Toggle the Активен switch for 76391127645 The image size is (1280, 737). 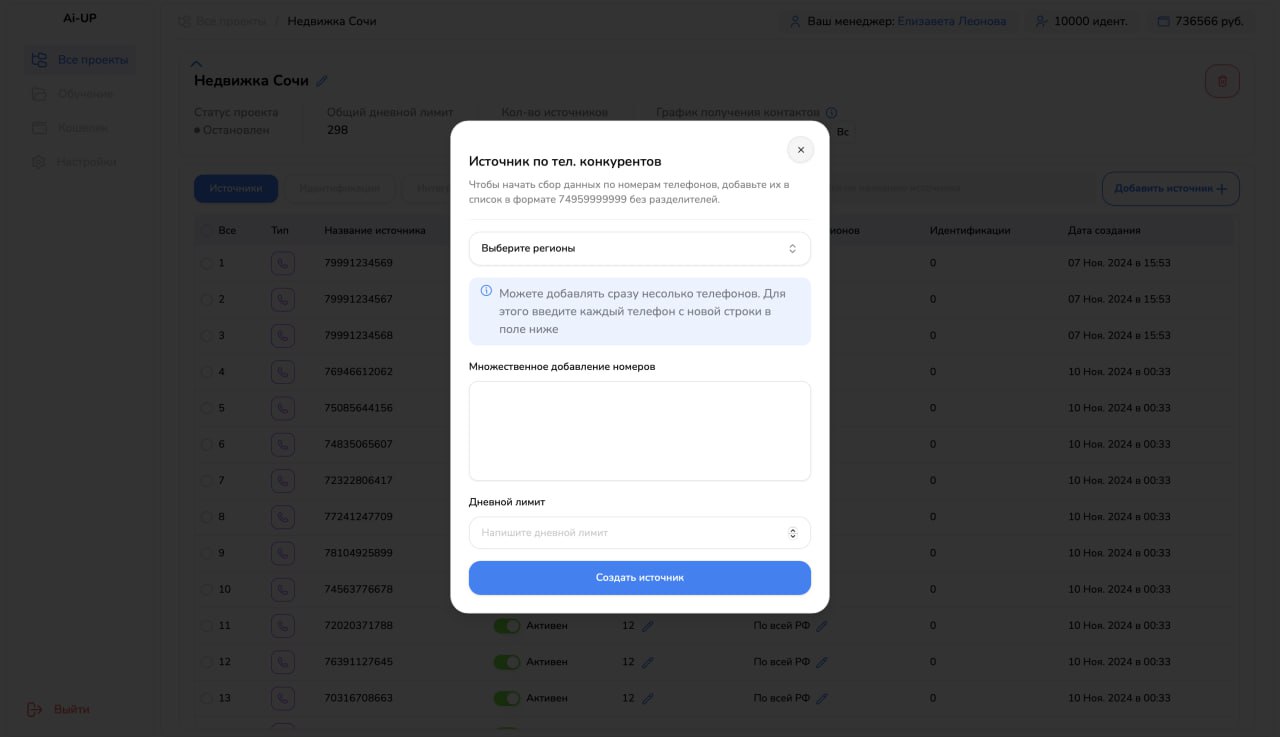(x=507, y=662)
